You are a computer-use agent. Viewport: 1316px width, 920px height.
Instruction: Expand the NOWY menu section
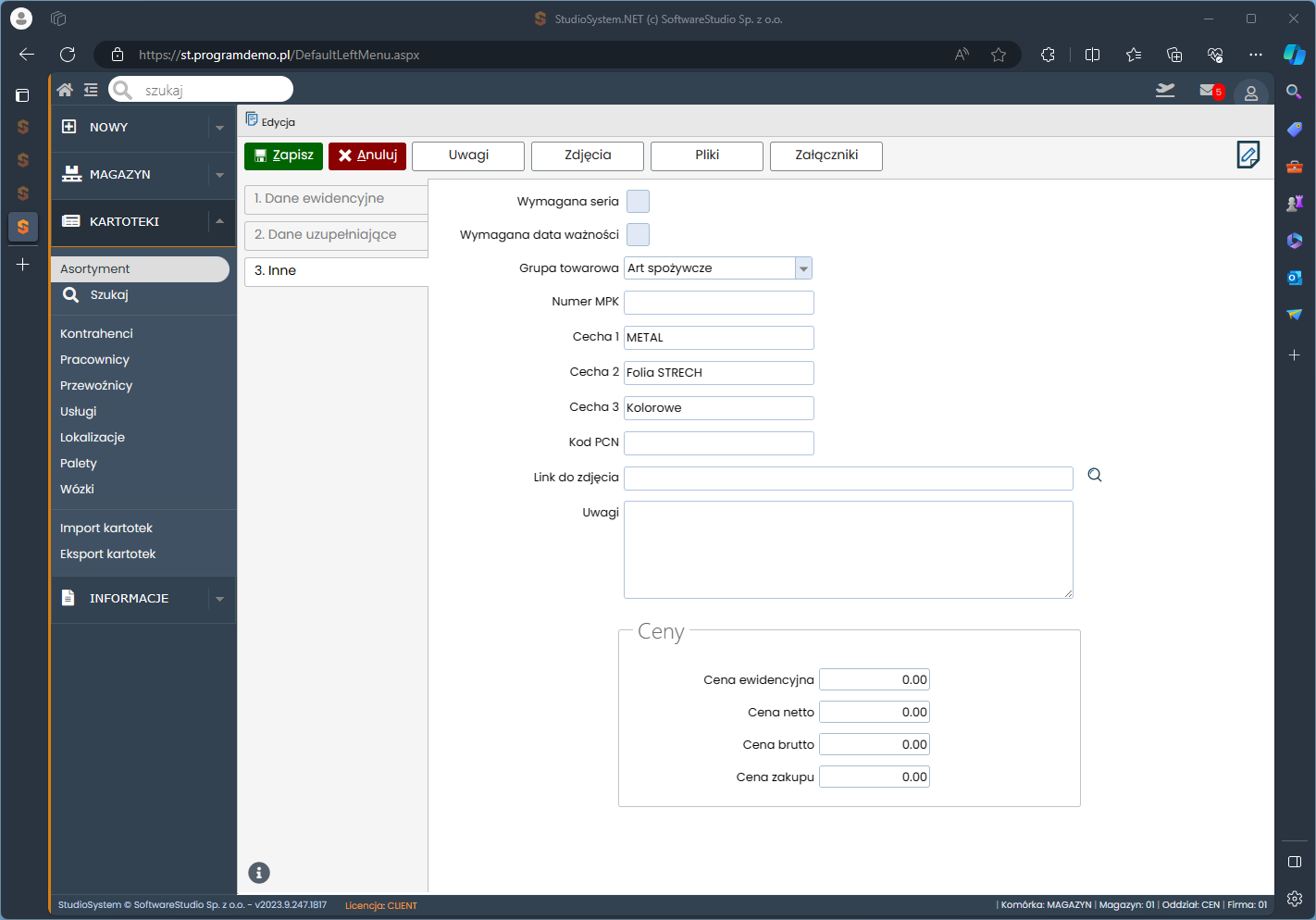tap(219, 128)
